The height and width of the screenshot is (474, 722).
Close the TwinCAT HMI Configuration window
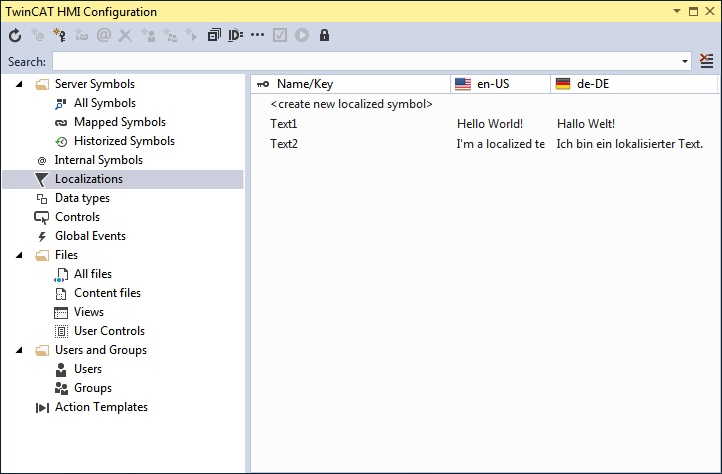click(x=710, y=11)
